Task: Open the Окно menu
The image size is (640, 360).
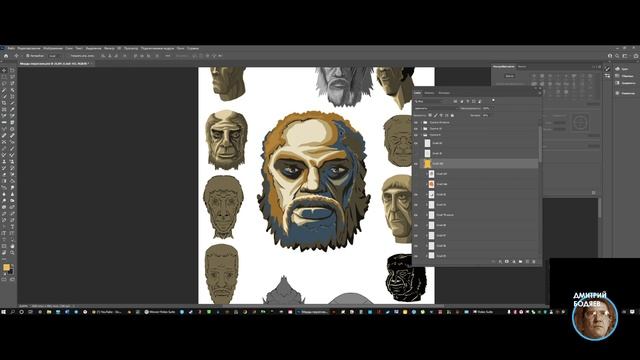Action: [180, 48]
